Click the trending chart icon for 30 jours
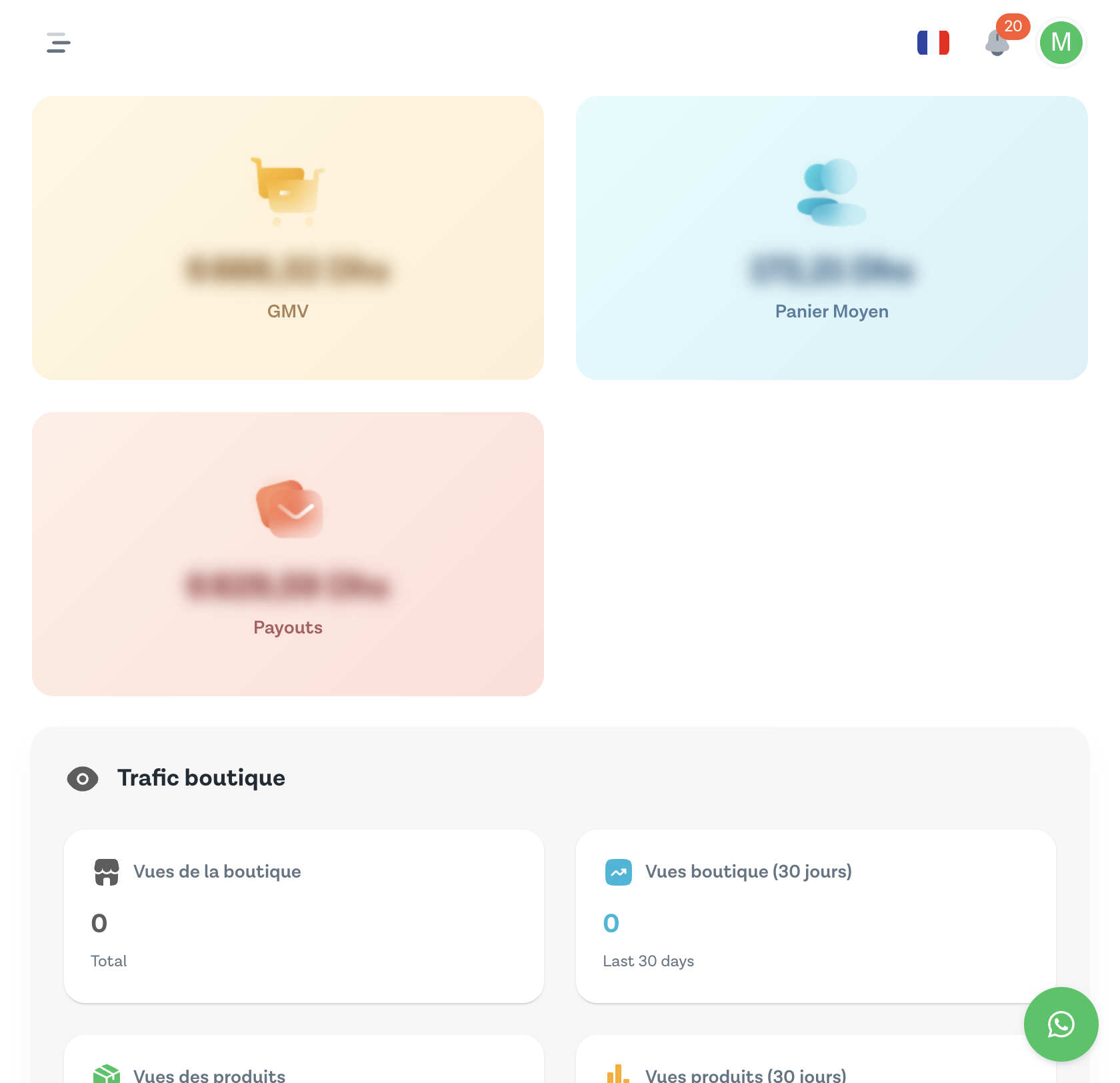Screen dimensions: 1120x1083 click(619, 872)
